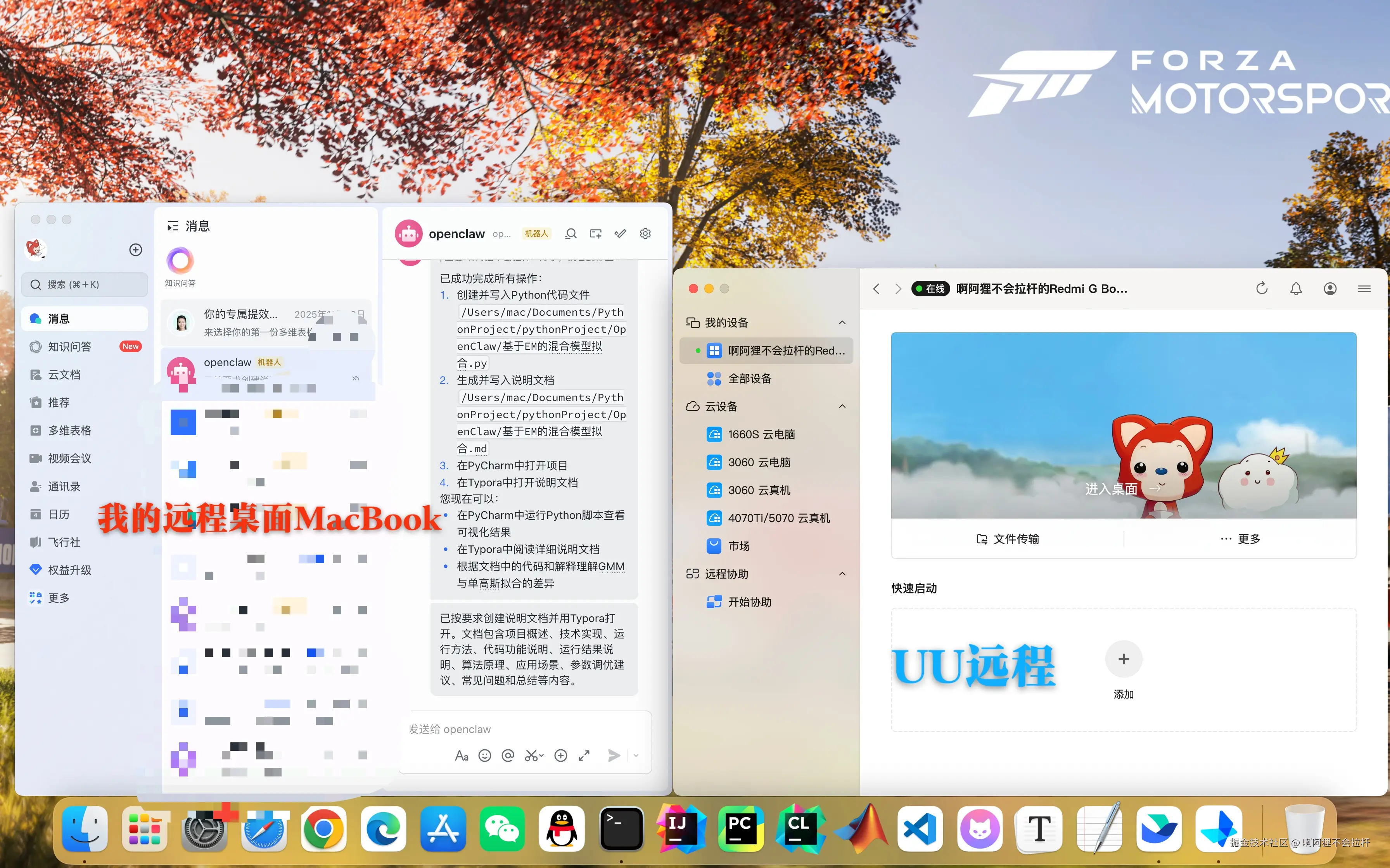Click the 搜索 search field

coord(85,285)
